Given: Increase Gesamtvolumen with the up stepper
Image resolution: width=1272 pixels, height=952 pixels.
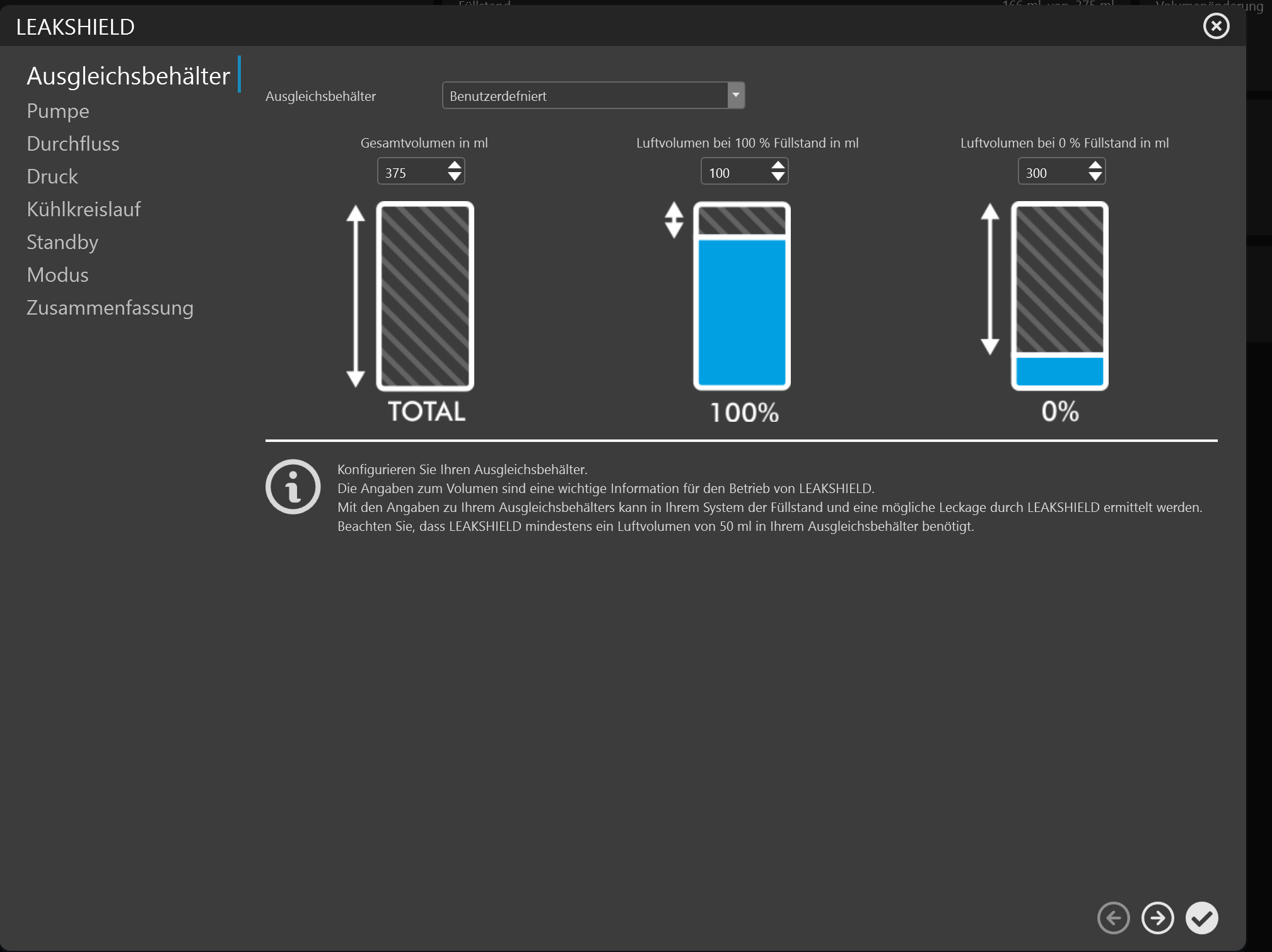Looking at the screenshot, I should (x=455, y=165).
